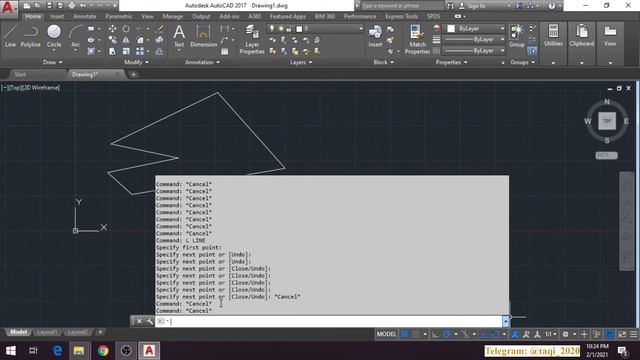Toggle the MODEL space button
The image size is (640, 360).
pos(386,334)
